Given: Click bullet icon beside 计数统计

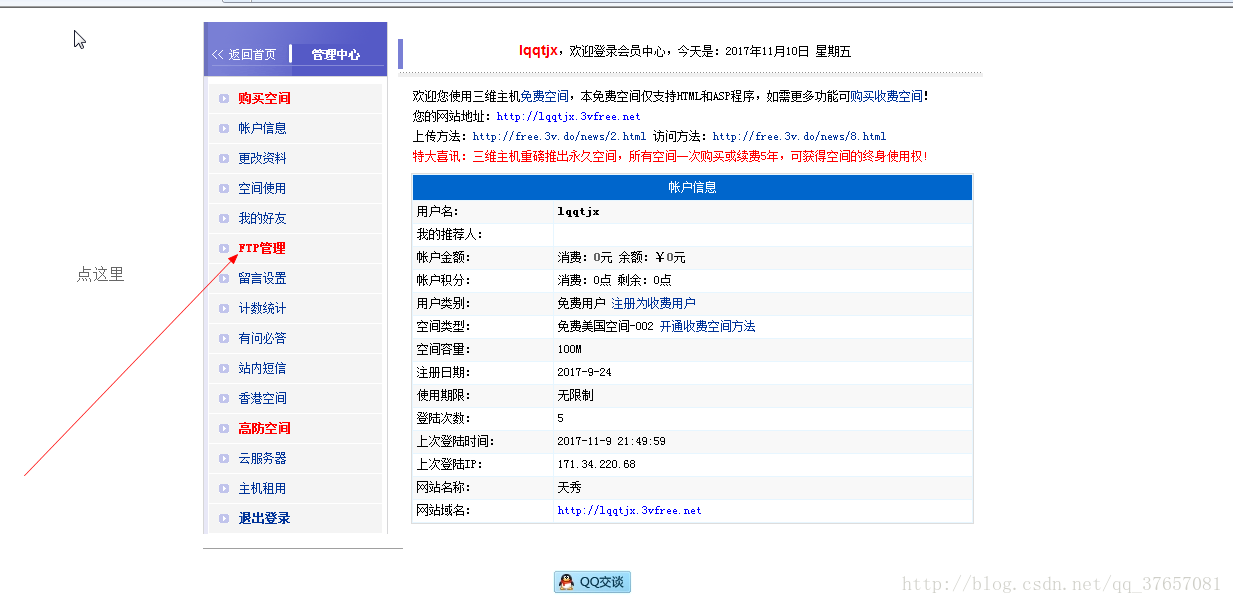Looking at the screenshot, I should pos(224,308).
